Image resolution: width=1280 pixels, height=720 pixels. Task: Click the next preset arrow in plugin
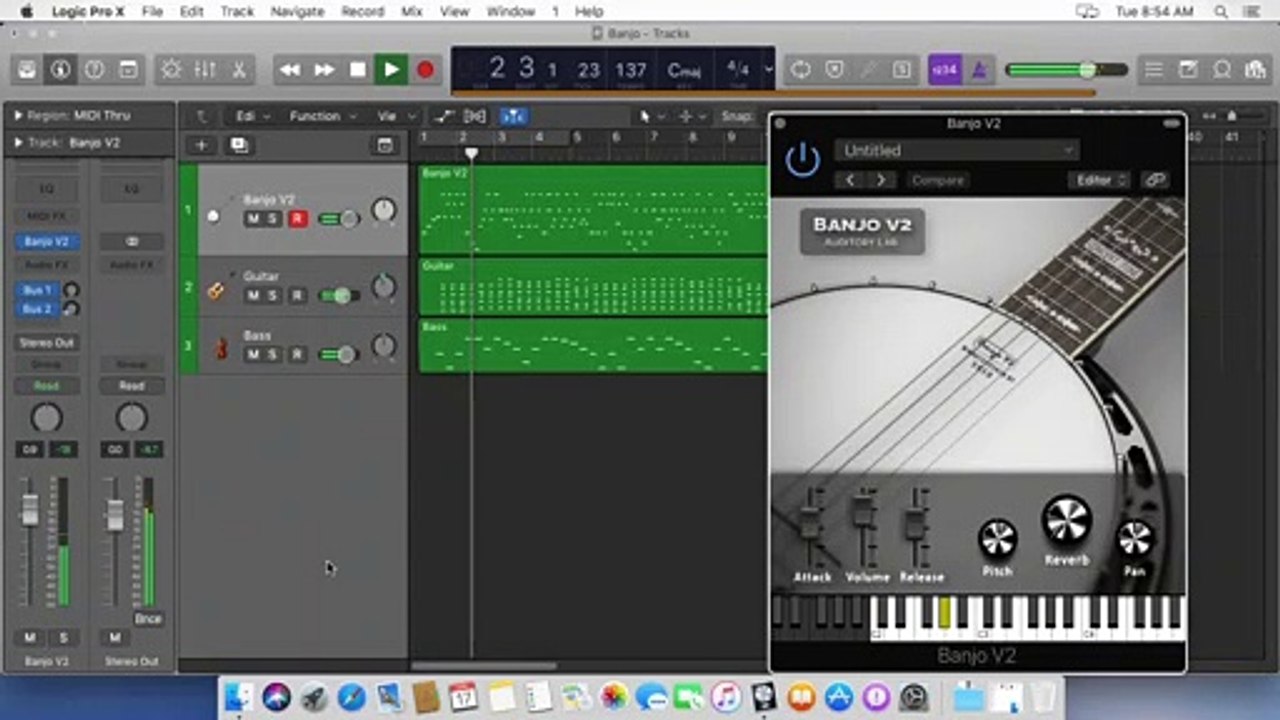click(x=881, y=180)
